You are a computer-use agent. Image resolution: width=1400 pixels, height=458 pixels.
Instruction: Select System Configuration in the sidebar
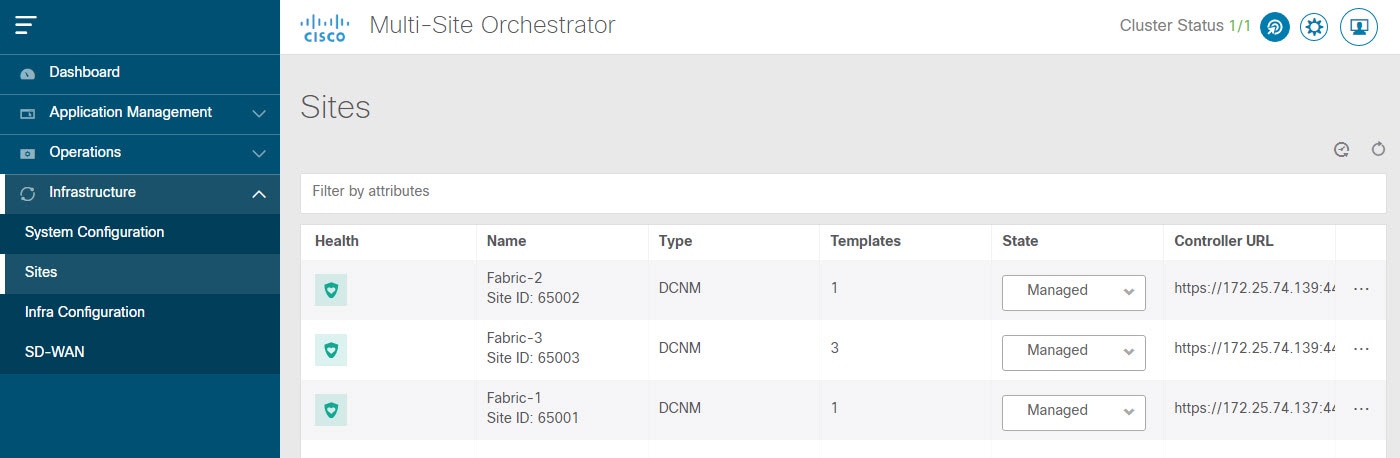coord(140,232)
